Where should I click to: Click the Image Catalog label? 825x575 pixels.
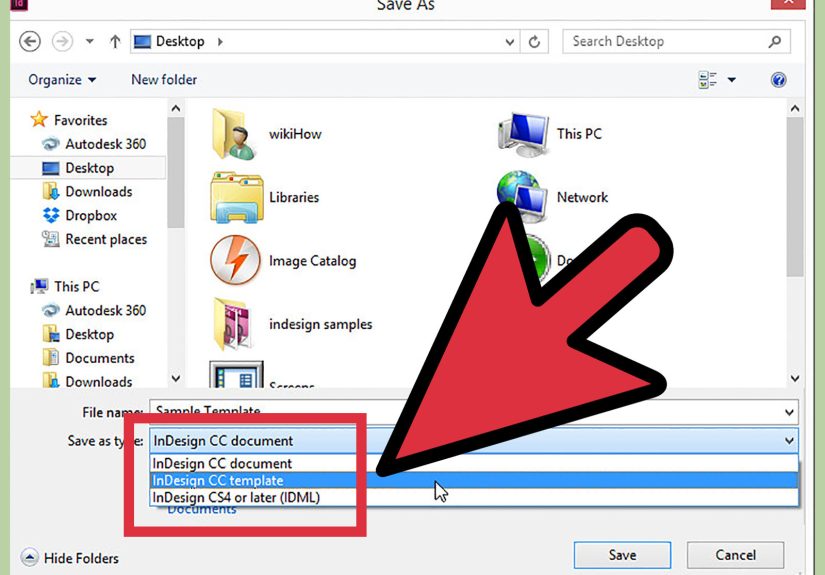[313, 261]
